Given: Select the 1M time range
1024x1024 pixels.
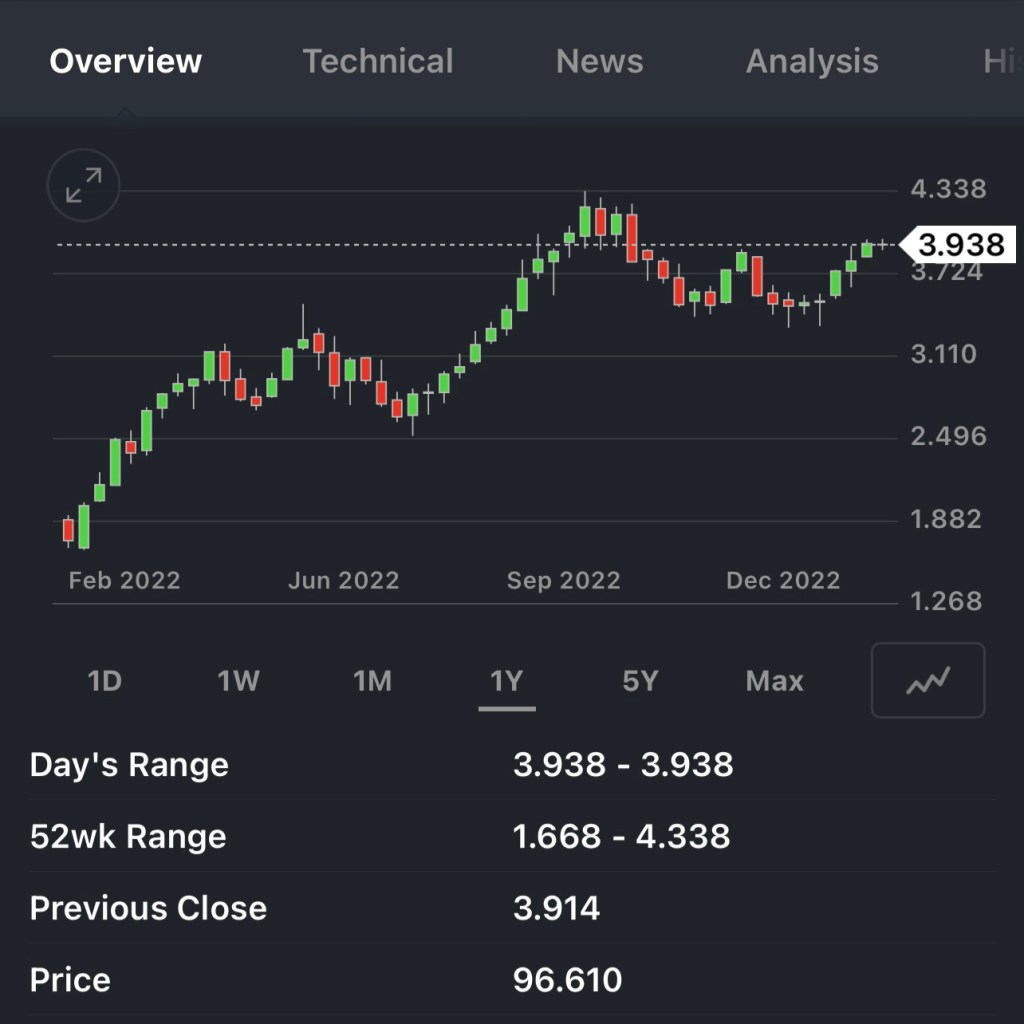Looking at the screenshot, I should (372, 681).
